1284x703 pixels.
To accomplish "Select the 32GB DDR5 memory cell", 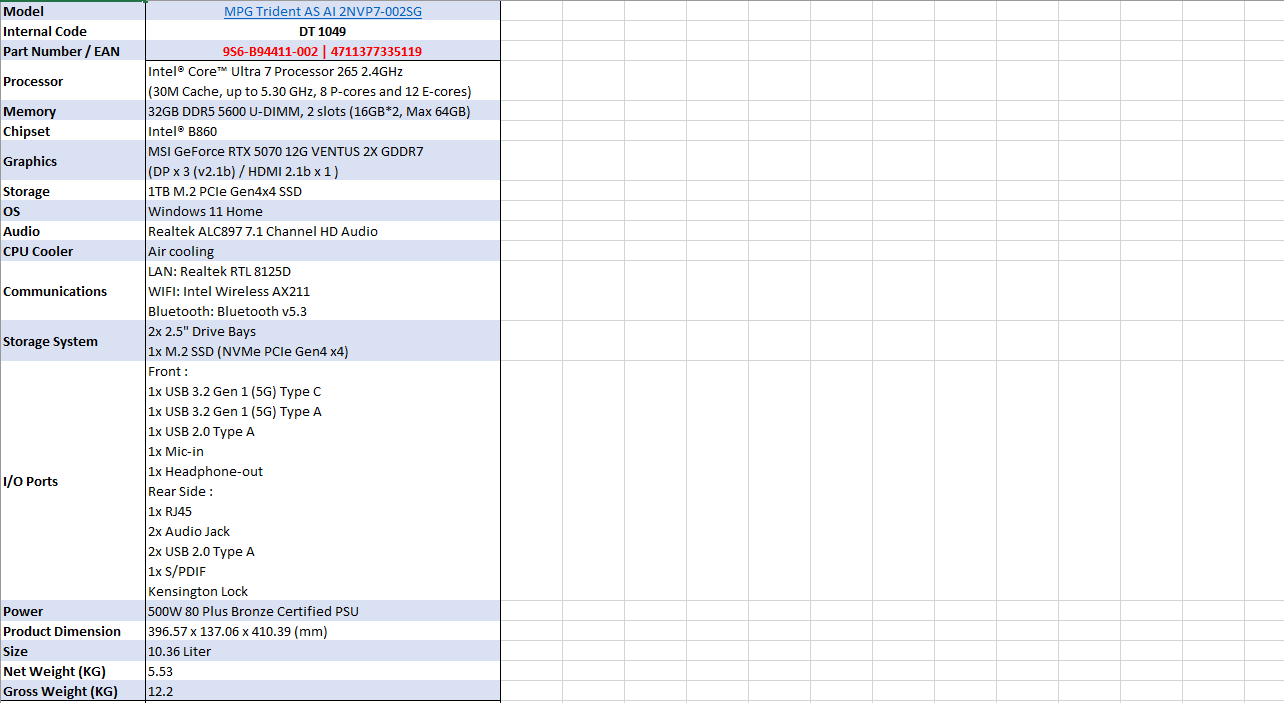I will click(309, 111).
